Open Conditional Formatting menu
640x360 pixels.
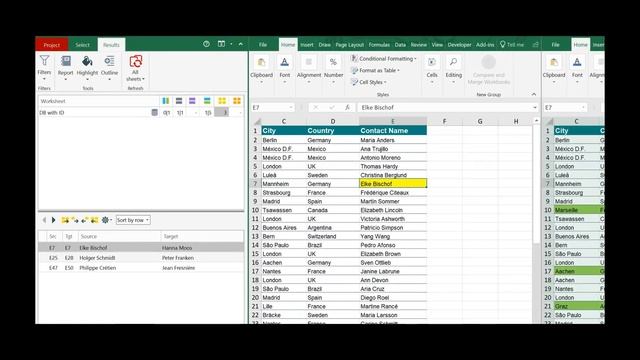tap(384, 59)
